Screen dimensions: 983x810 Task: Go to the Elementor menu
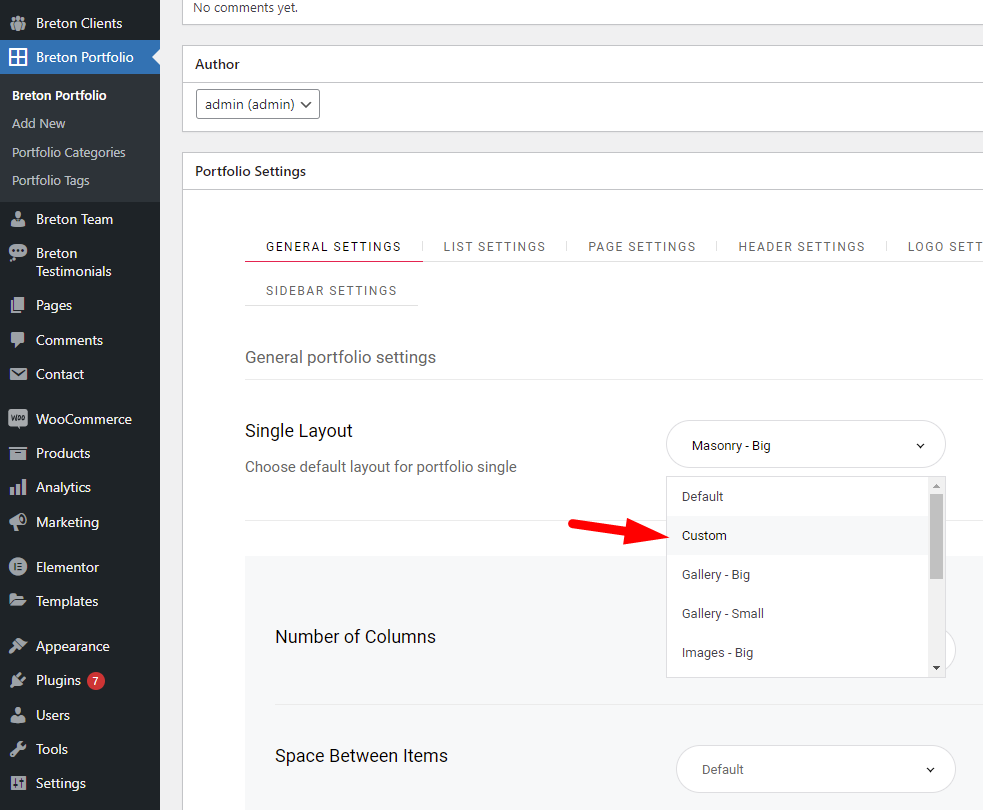tap(80, 567)
